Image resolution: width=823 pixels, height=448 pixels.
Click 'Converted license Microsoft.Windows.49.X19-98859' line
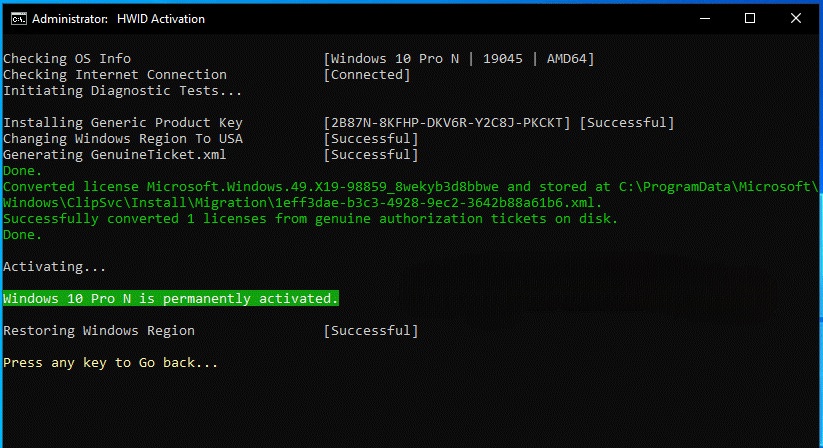pos(410,187)
